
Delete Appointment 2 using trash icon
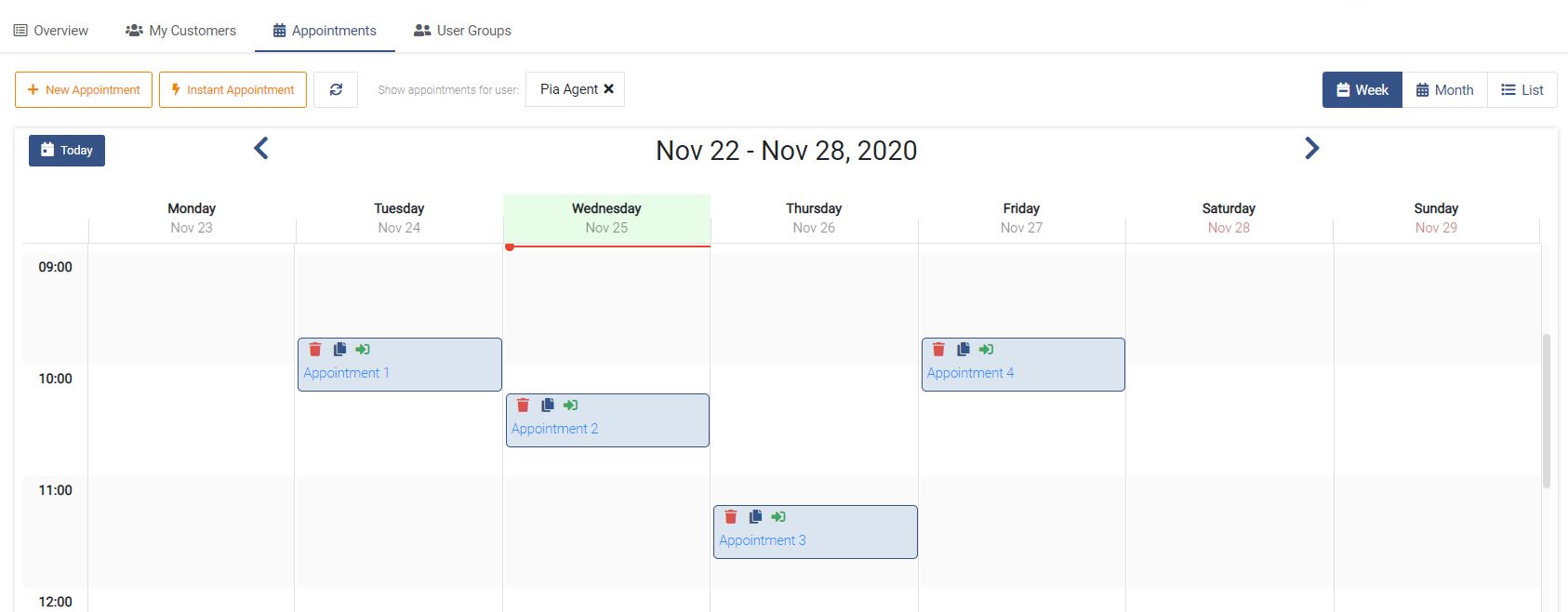[523, 406]
